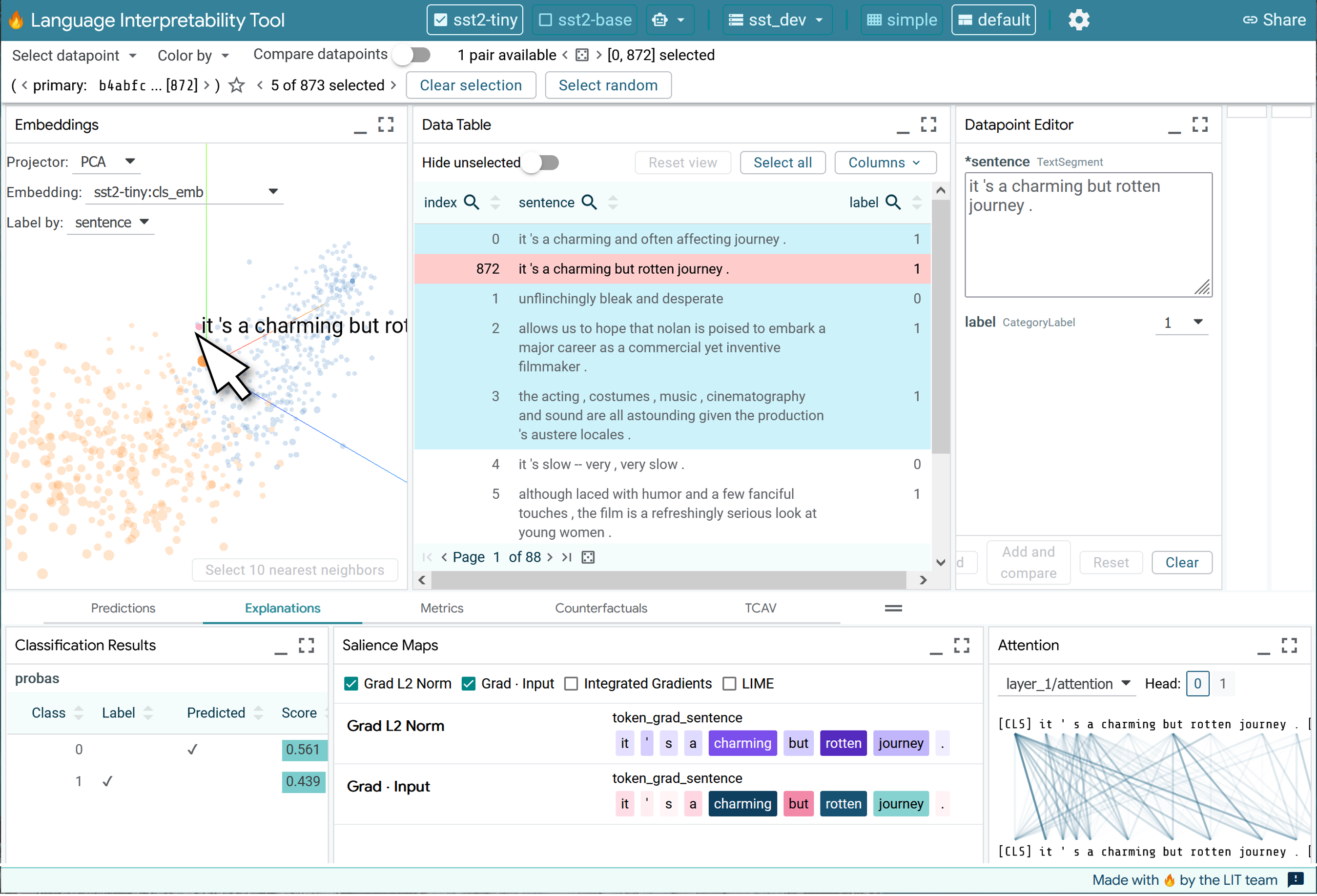Click the random page dice icon in pagination
This screenshot has height=896, width=1317.
pyautogui.click(x=588, y=557)
